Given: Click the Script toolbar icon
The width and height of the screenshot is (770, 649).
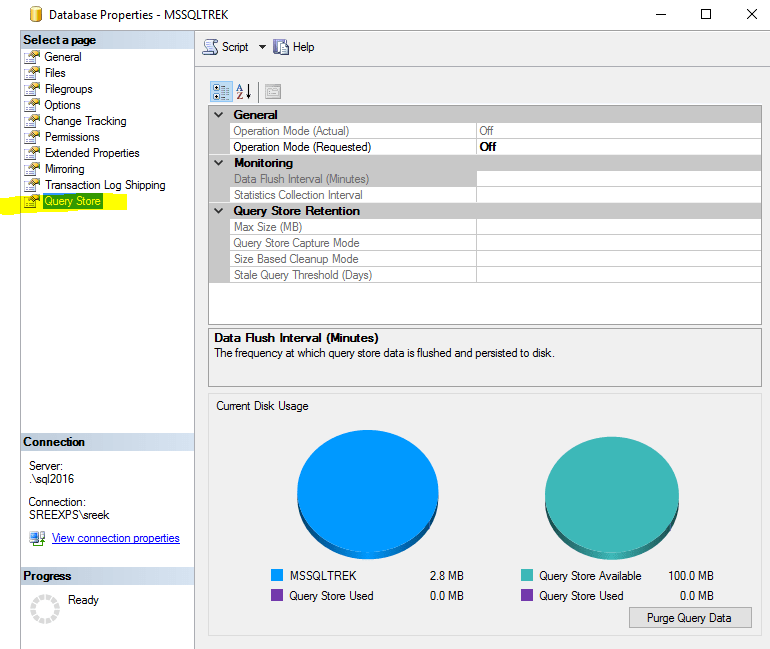Looking at the screenshot, I should point(211,47).
